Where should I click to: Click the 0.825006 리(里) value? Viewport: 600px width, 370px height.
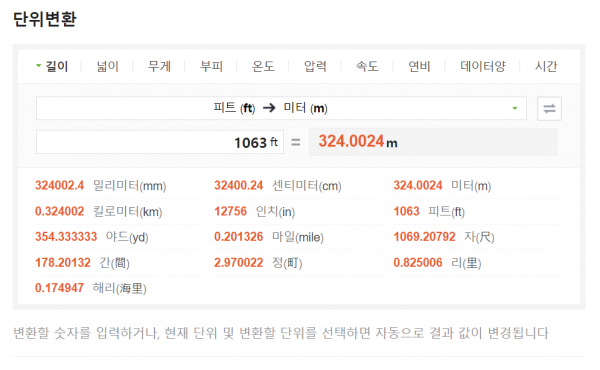(437, 262)
